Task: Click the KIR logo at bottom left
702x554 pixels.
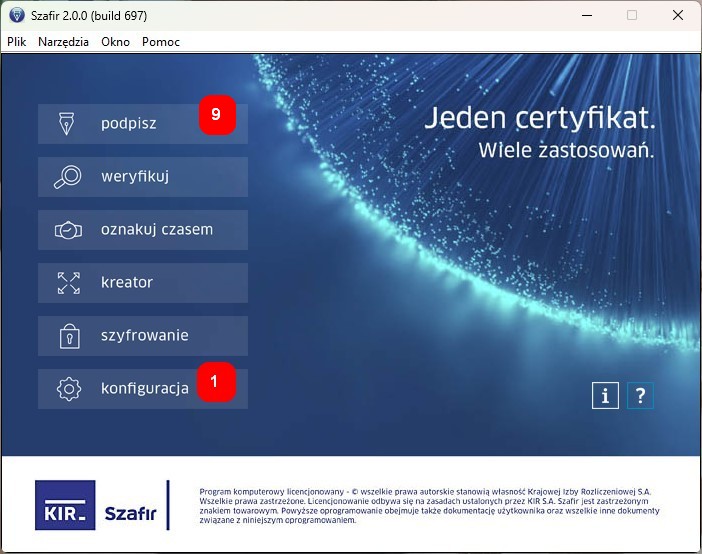Action: (x=65, y=505)
